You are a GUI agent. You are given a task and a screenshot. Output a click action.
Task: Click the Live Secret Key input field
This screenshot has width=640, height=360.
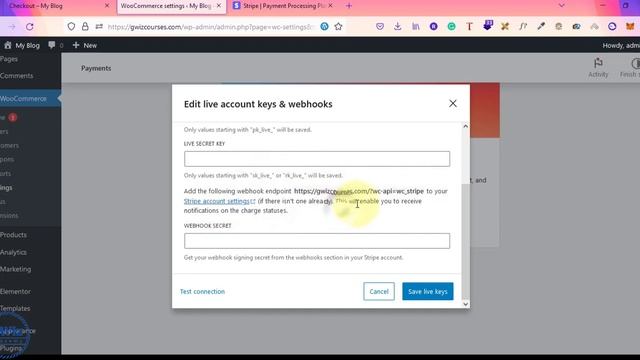pos(317,159)
